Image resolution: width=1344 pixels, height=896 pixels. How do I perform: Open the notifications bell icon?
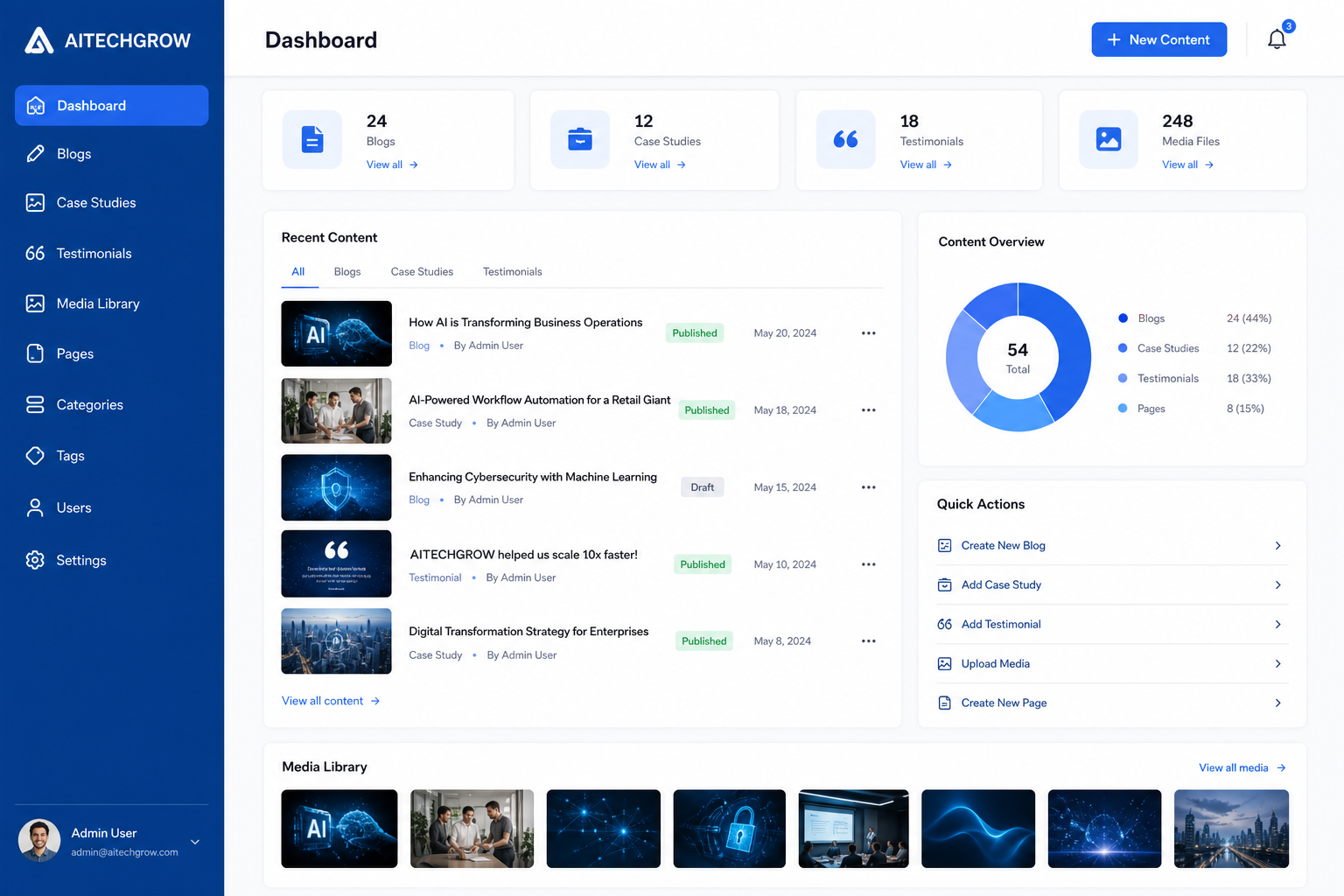(1277, 39)
